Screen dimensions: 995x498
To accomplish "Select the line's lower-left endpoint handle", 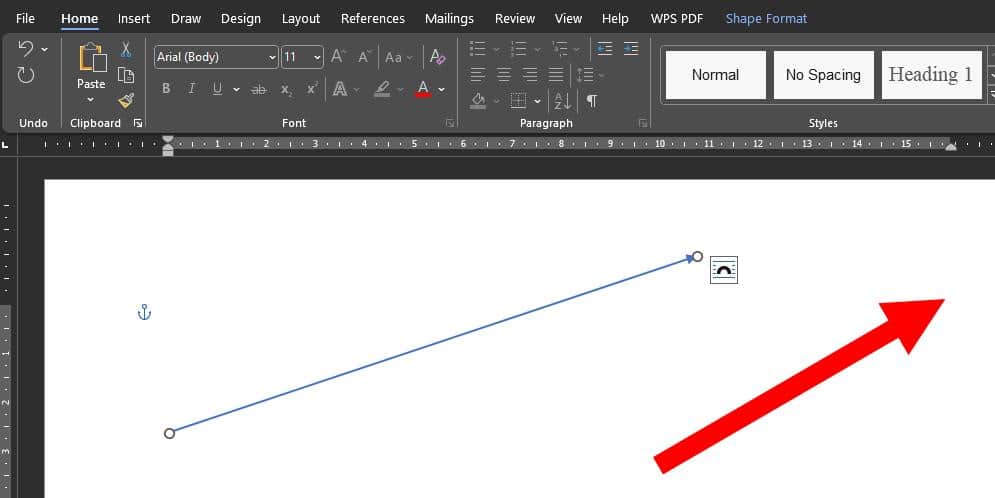I will [x=169, y=433].
